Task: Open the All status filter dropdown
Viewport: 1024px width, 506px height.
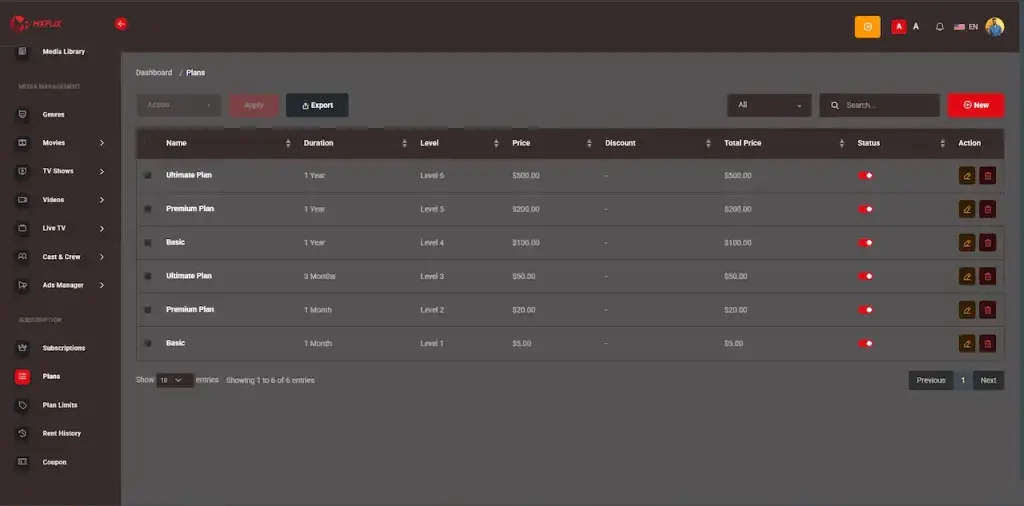Action: 769,105
